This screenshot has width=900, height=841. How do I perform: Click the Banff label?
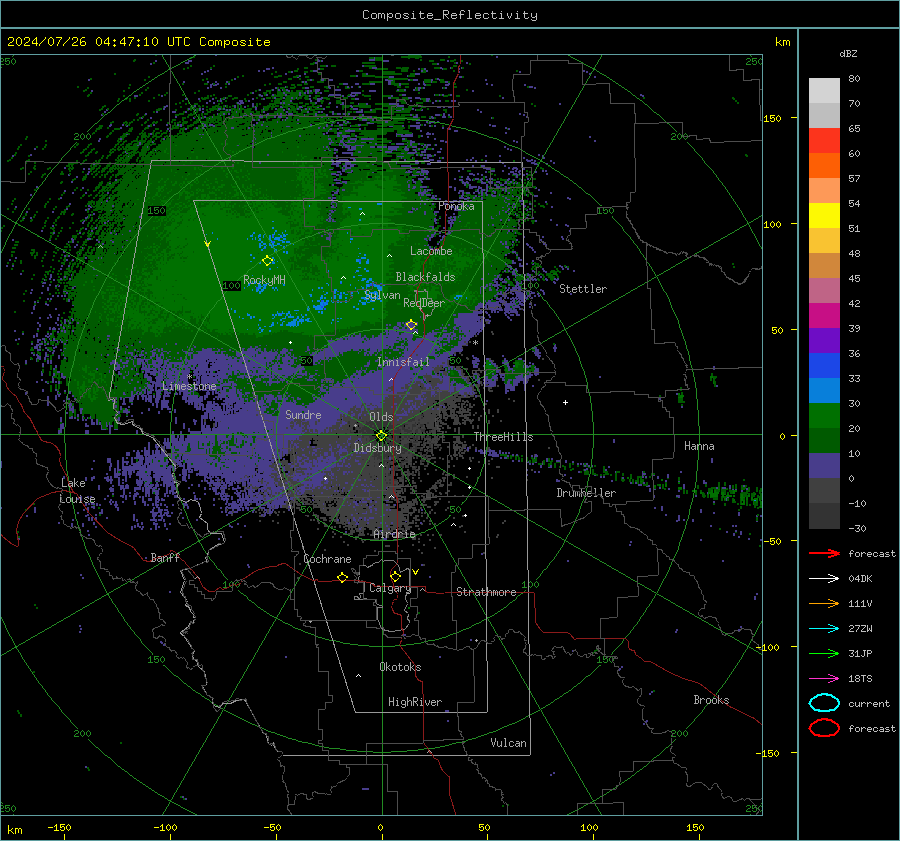165,557
